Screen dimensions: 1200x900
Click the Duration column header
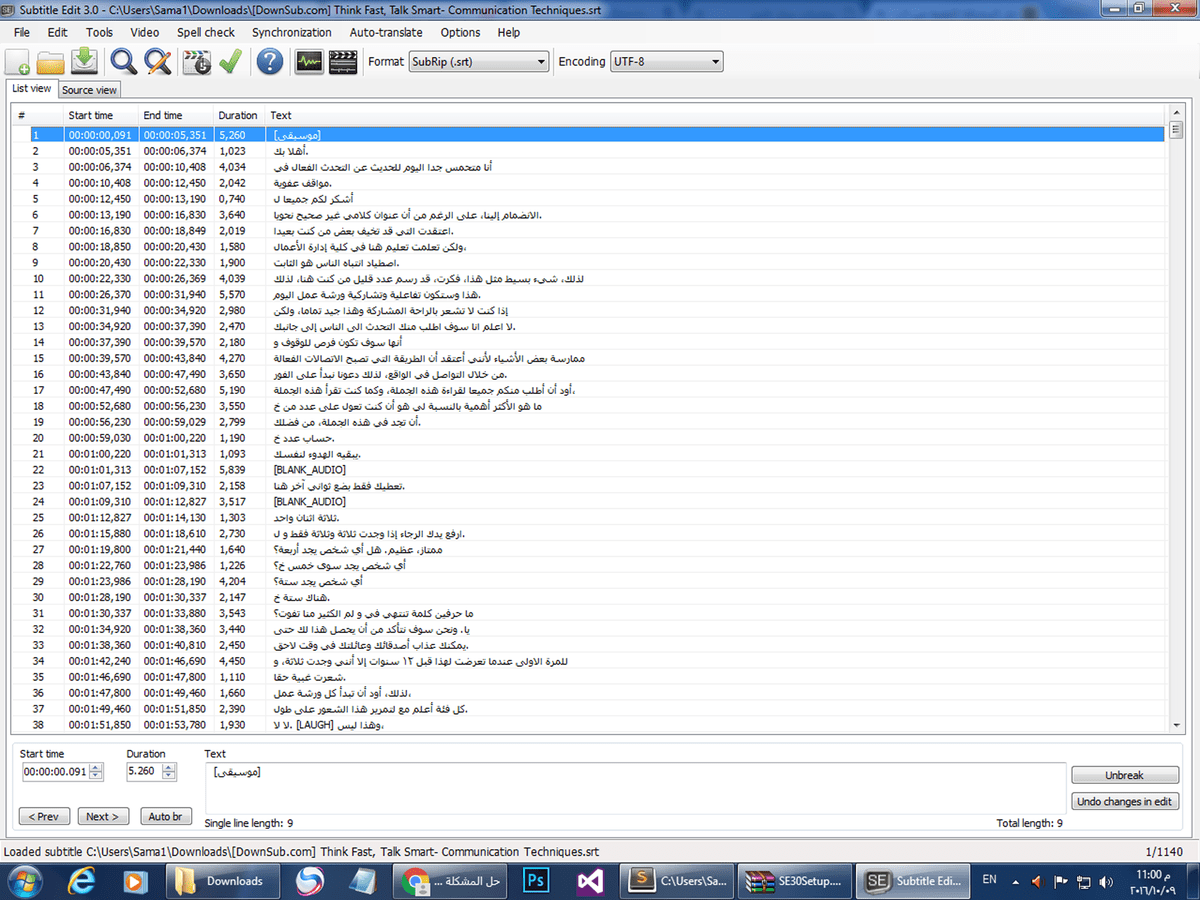pos(239,115)
